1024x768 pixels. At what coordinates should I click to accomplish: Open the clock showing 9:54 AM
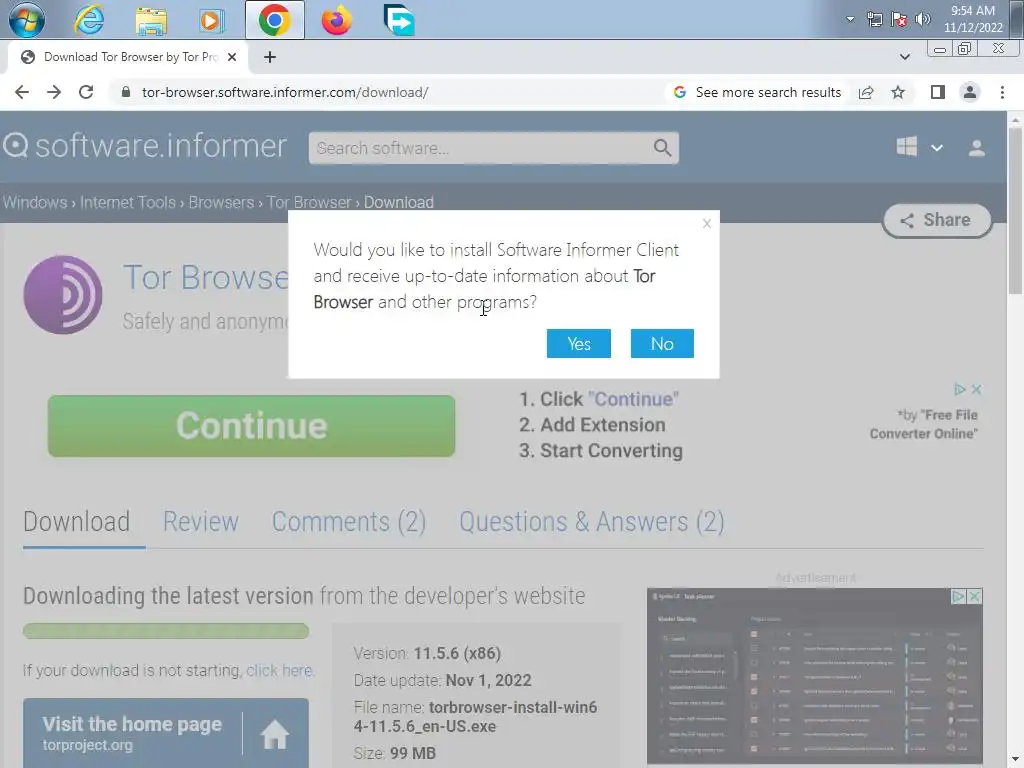click(972, 19)
